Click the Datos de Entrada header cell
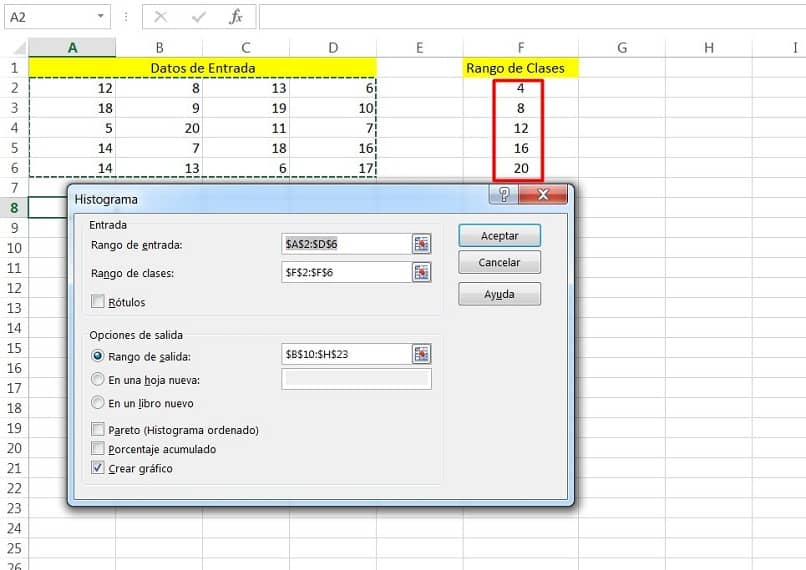This screenshot has width=806, height=570. [203, 68]
